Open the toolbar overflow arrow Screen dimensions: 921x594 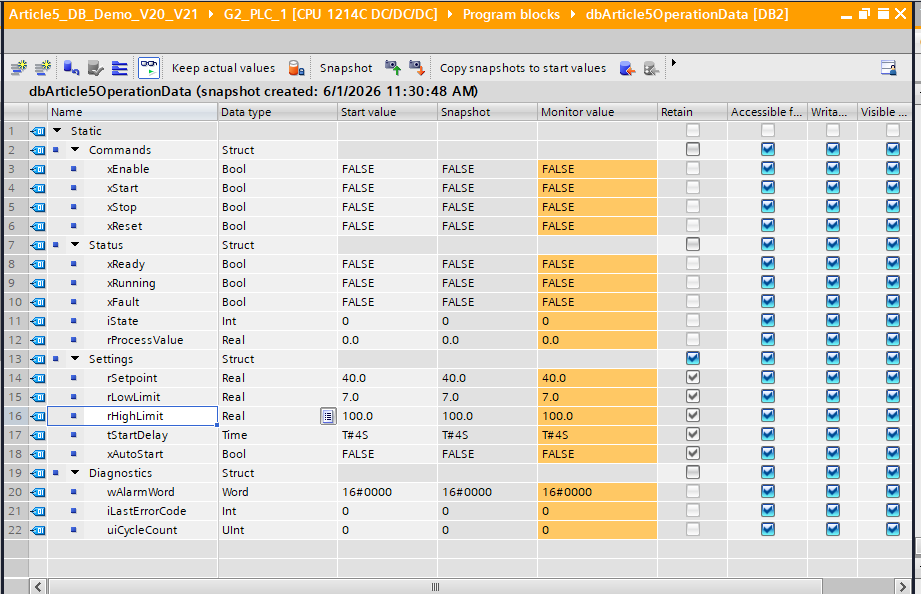tap(674, 62)
